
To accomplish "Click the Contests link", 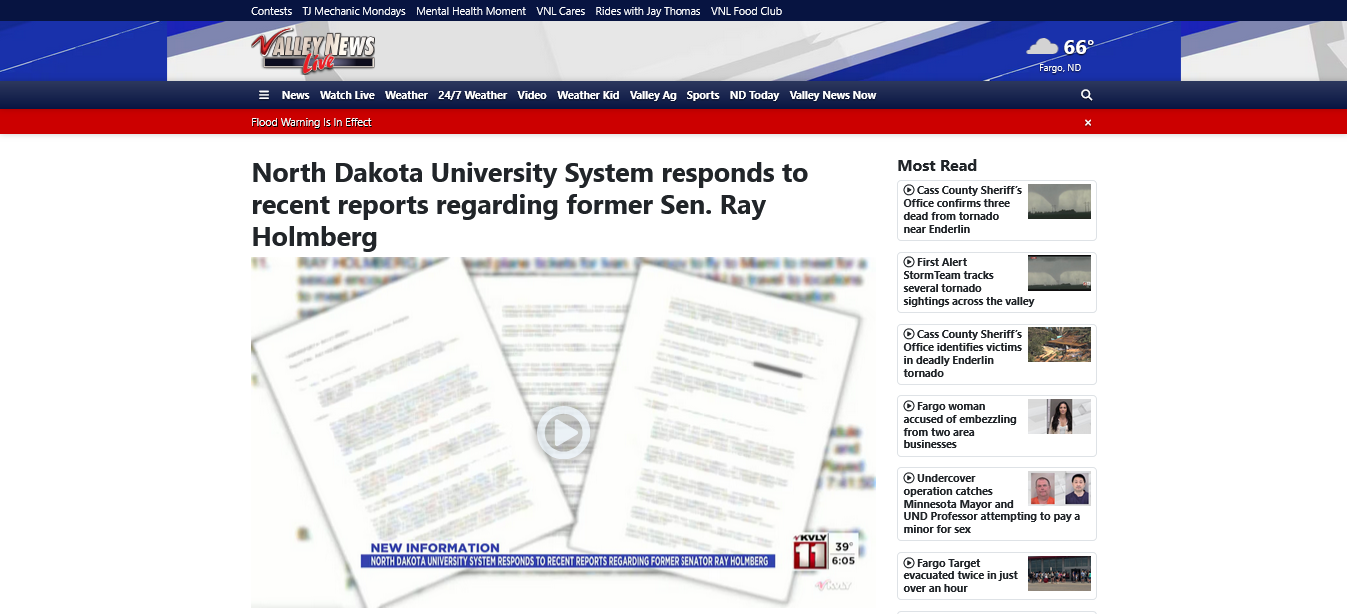I will [271, 11].
